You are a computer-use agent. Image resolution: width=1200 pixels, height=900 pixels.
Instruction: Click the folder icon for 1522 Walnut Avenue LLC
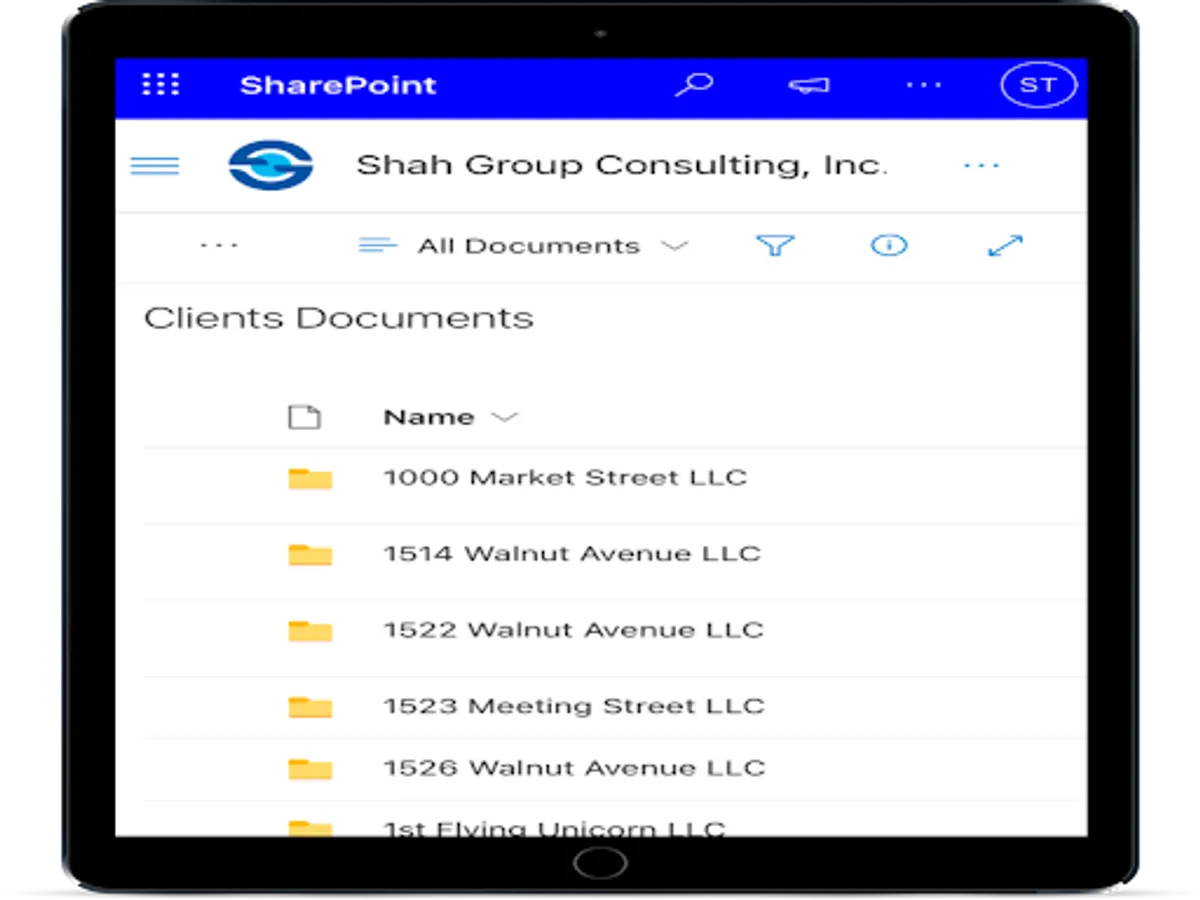310,630
